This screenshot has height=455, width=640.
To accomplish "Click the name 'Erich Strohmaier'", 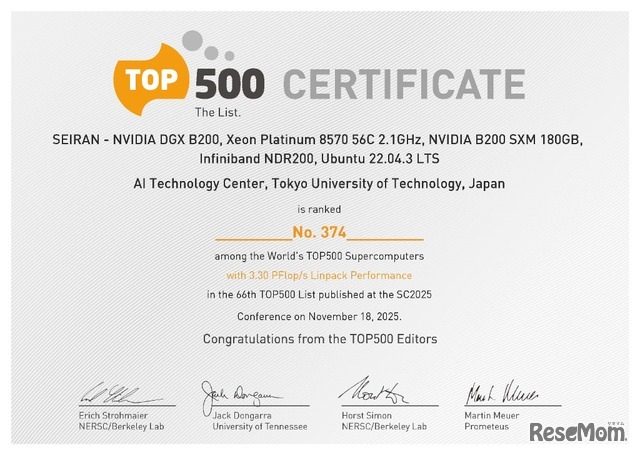I will click(x=113, y=415).
